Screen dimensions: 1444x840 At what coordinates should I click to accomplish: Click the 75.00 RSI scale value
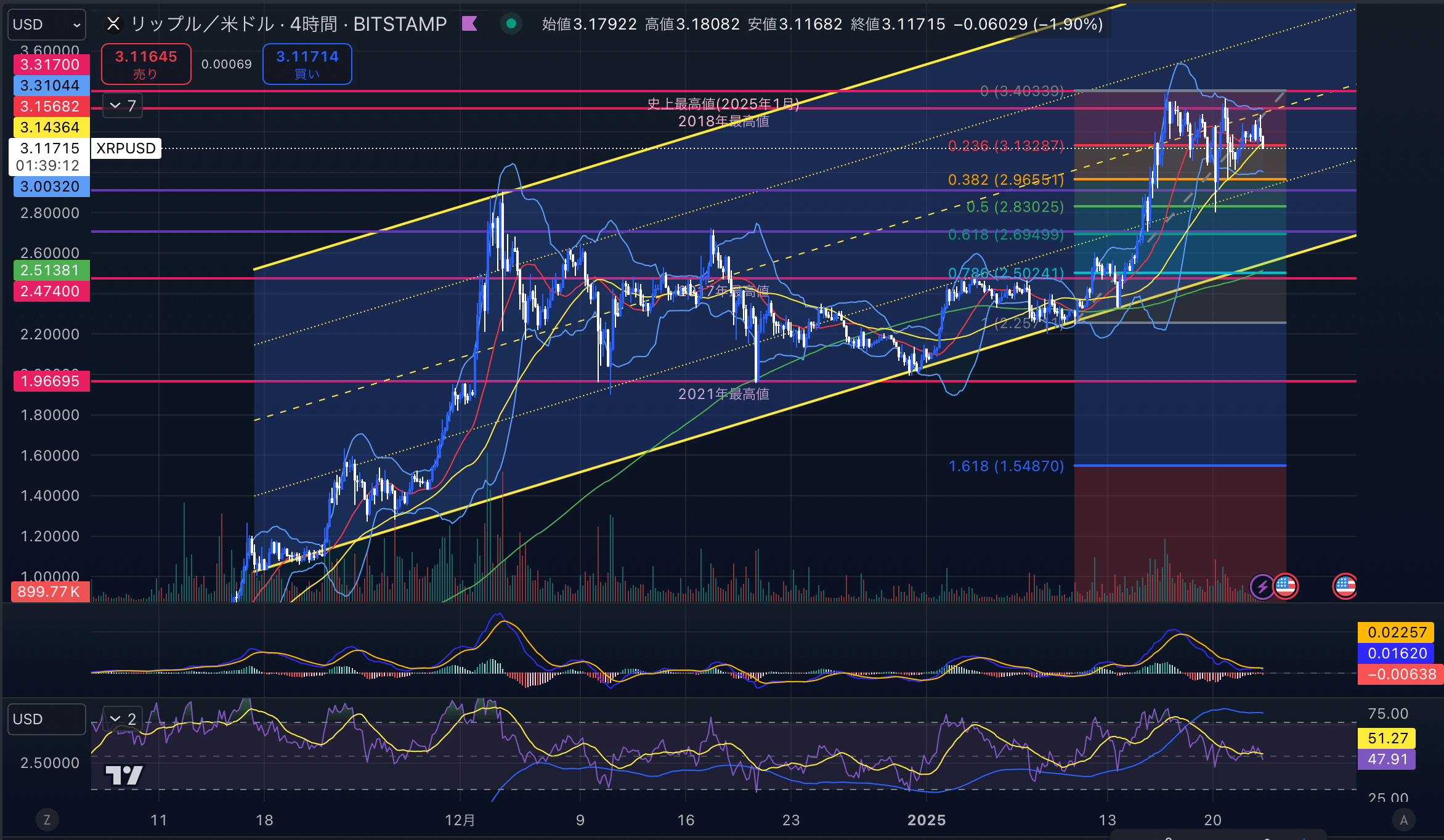tap(1388, 714)
